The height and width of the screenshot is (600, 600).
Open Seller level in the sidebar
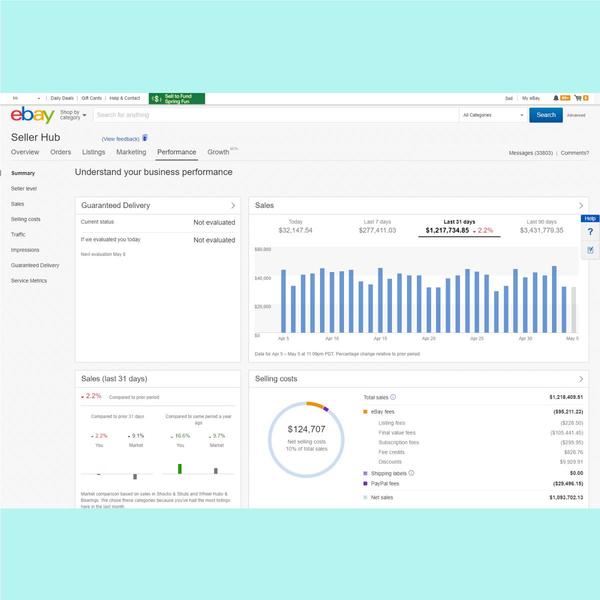pyautogui.click(x=24, y=189)
